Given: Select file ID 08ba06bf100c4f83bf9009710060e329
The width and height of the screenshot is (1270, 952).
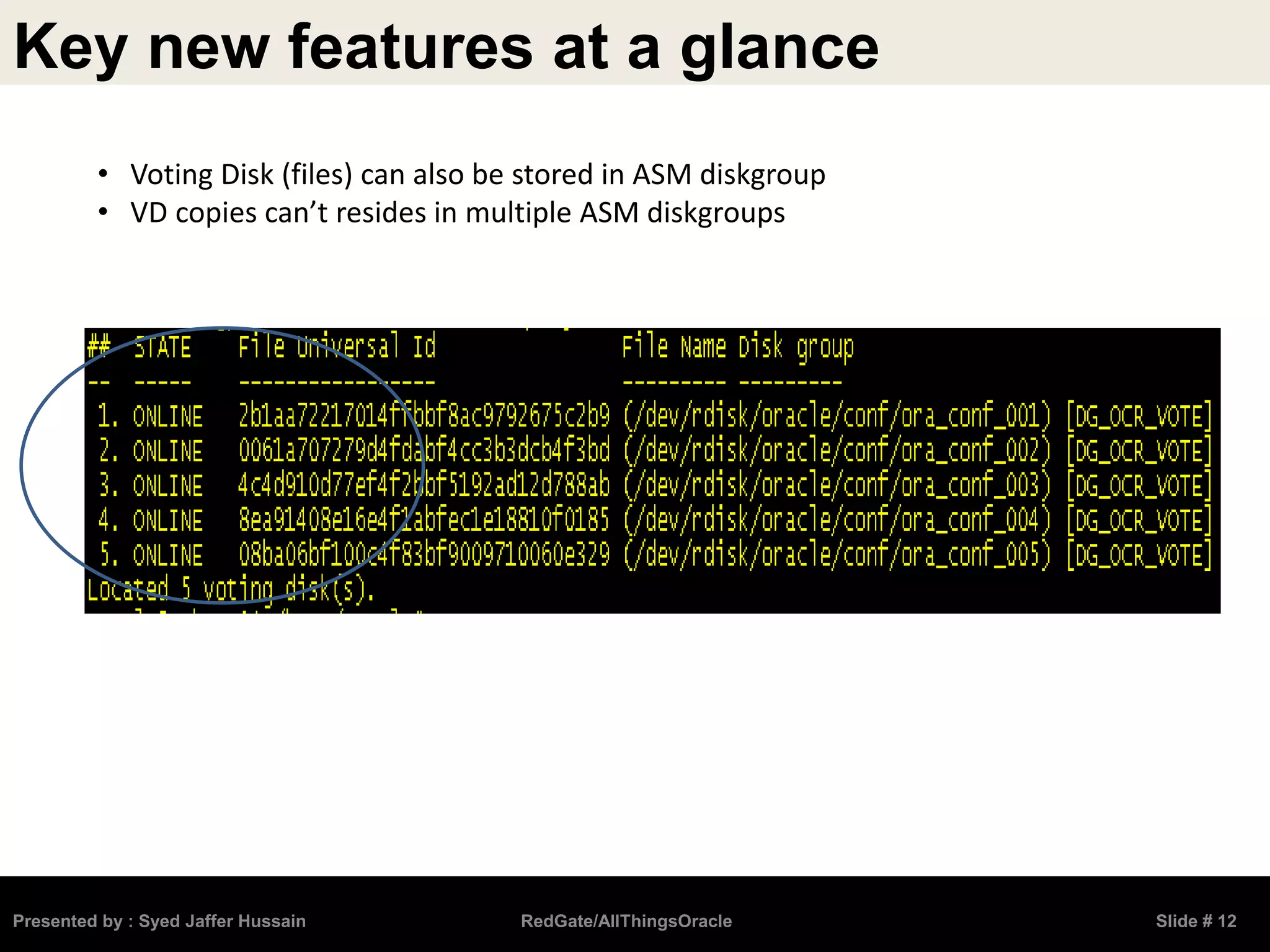Looking at the screenshot, I should coord(424,555).
